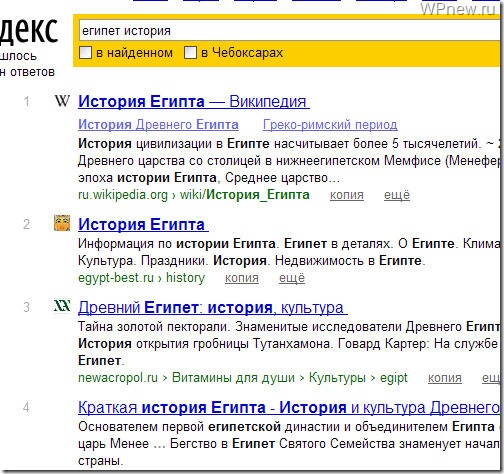This screenshot has width=504, height=474.
Task: Open the second result "История Египта"
Action: [x=143, y=224]
